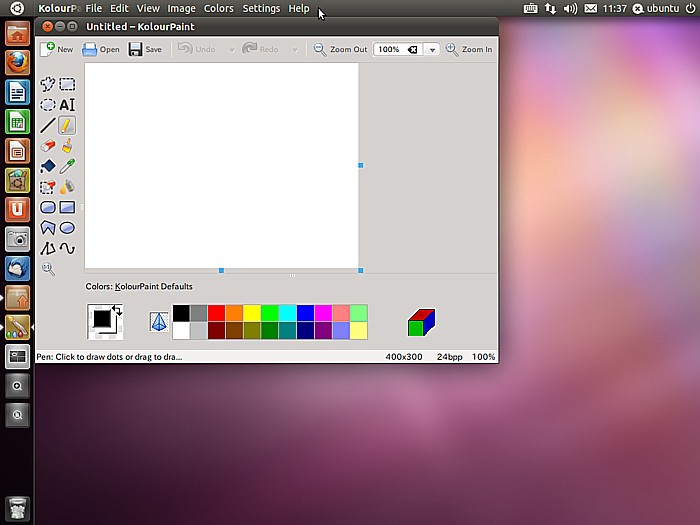Select the free-form selection tool

[x=48, y=84]
